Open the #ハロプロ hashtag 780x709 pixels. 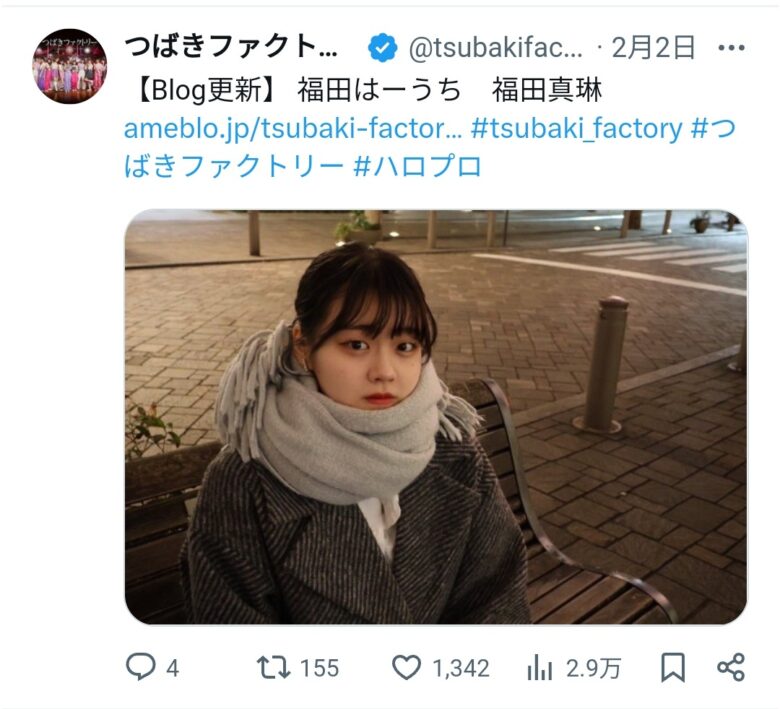[417, 166]
